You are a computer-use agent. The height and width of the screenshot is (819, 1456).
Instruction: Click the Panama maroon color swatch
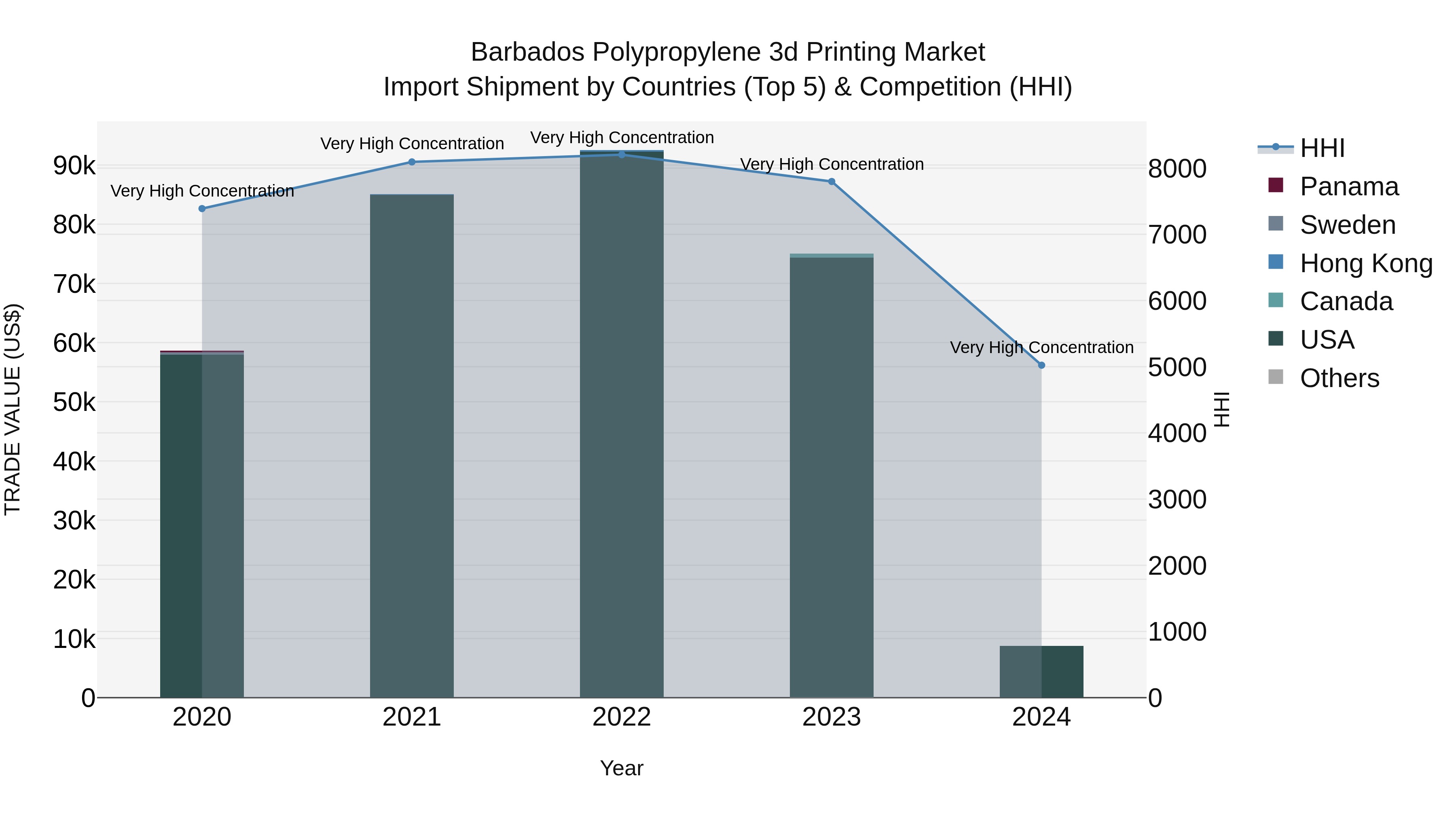pyautogui.click(x=1276, y=185)
